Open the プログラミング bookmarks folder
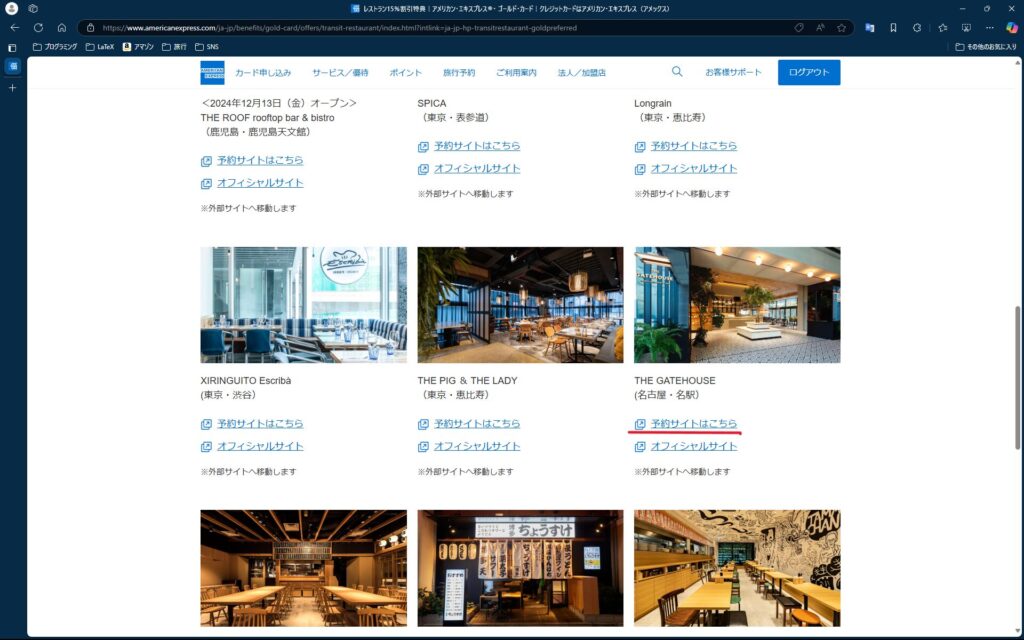Screen dimensions: 1024x640 (x=55, y=47)
